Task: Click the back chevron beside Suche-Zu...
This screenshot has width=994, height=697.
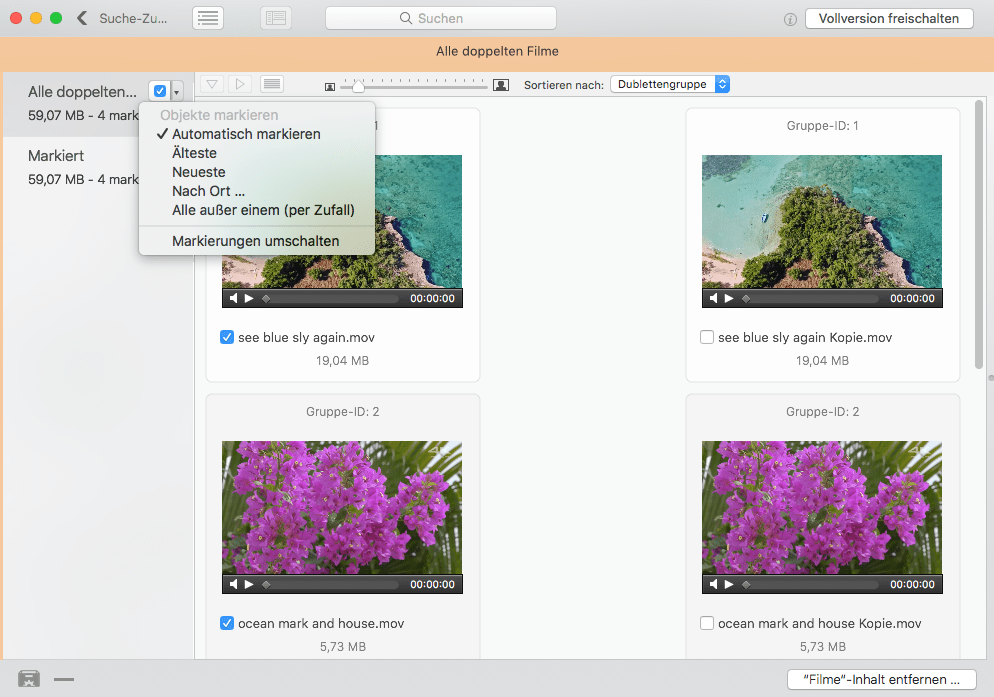Action: click(x=82, y=17)
